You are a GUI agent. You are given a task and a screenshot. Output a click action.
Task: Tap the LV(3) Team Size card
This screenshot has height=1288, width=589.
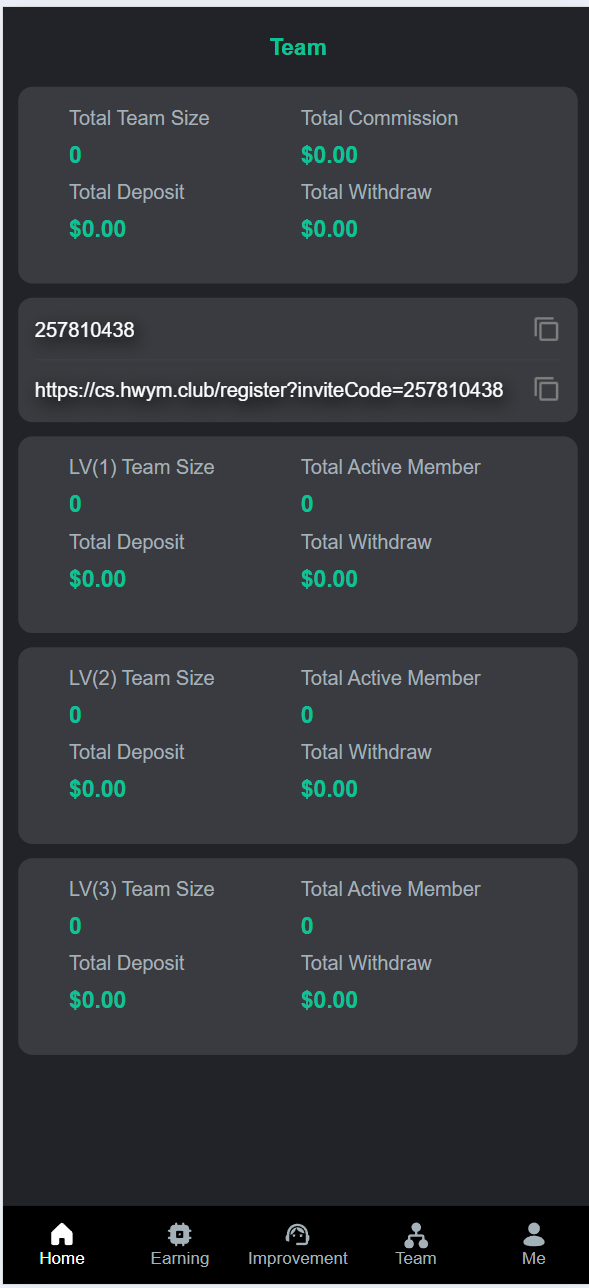coord(298,956)
